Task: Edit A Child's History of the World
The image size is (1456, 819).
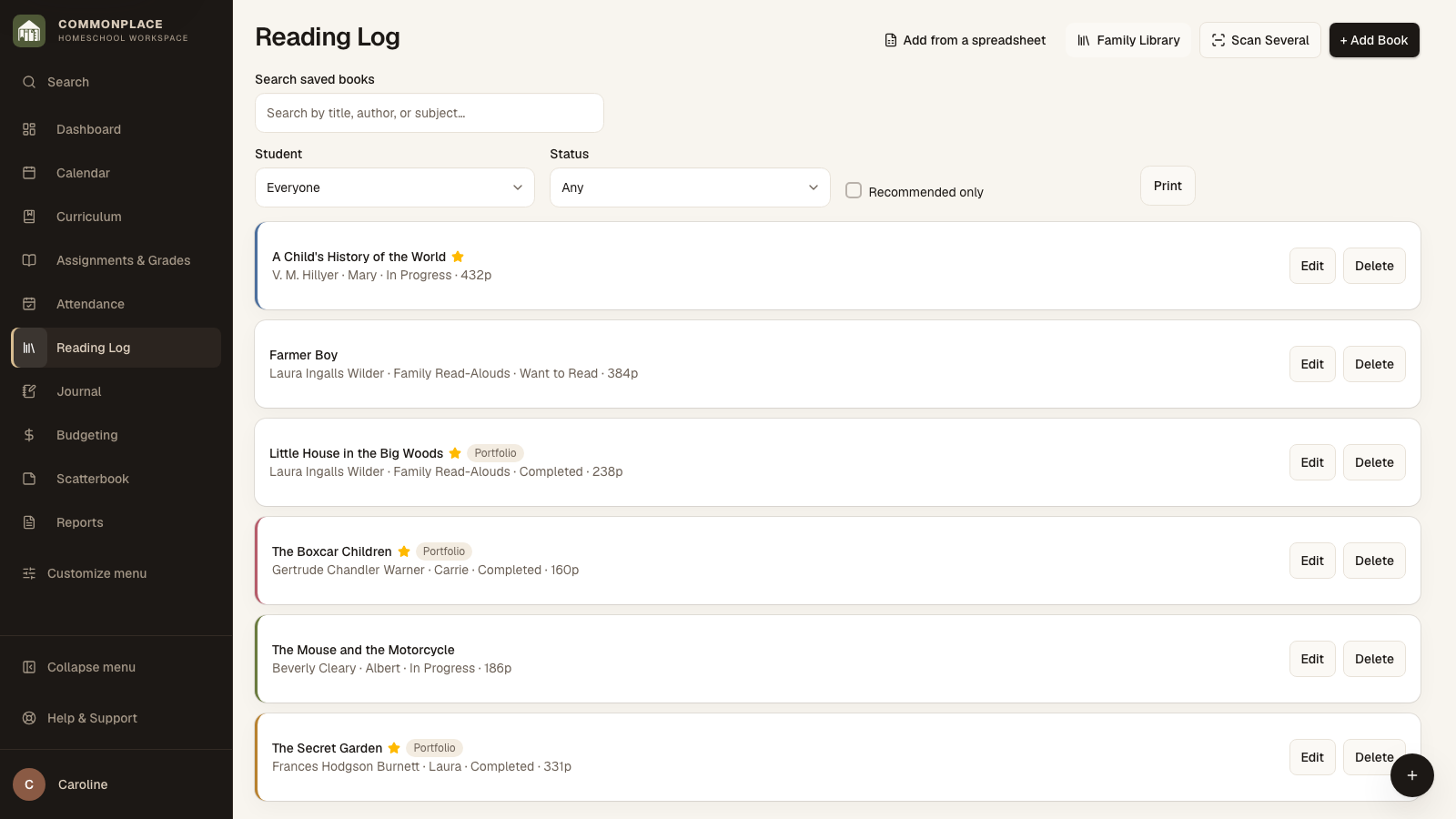Action: [1312, 266]
